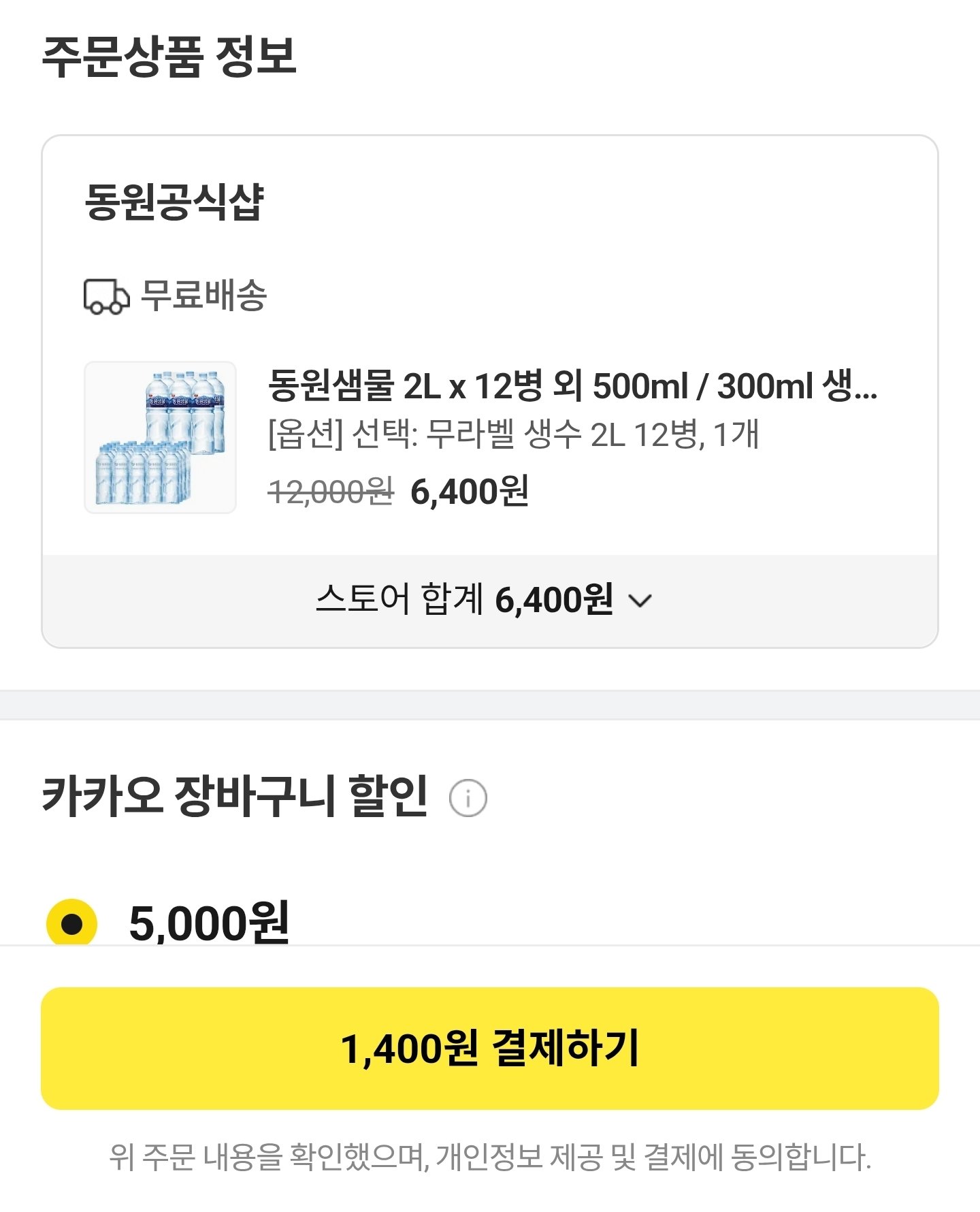Tap the 주문상품 정보 section heading
980x1212 pixels.
point(169,57)
